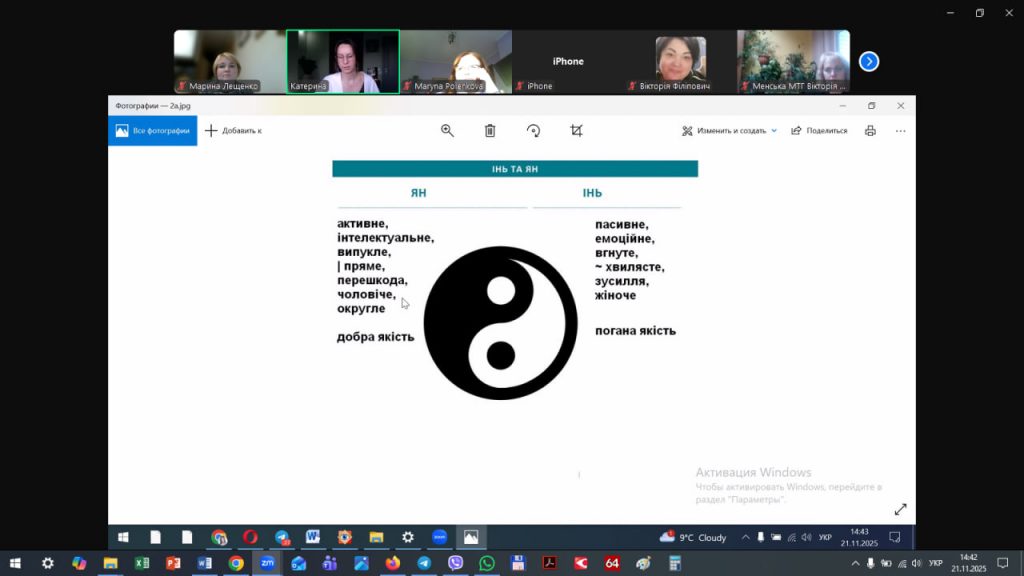Select Вікторія Філіпович's video tile

(681, 61)
